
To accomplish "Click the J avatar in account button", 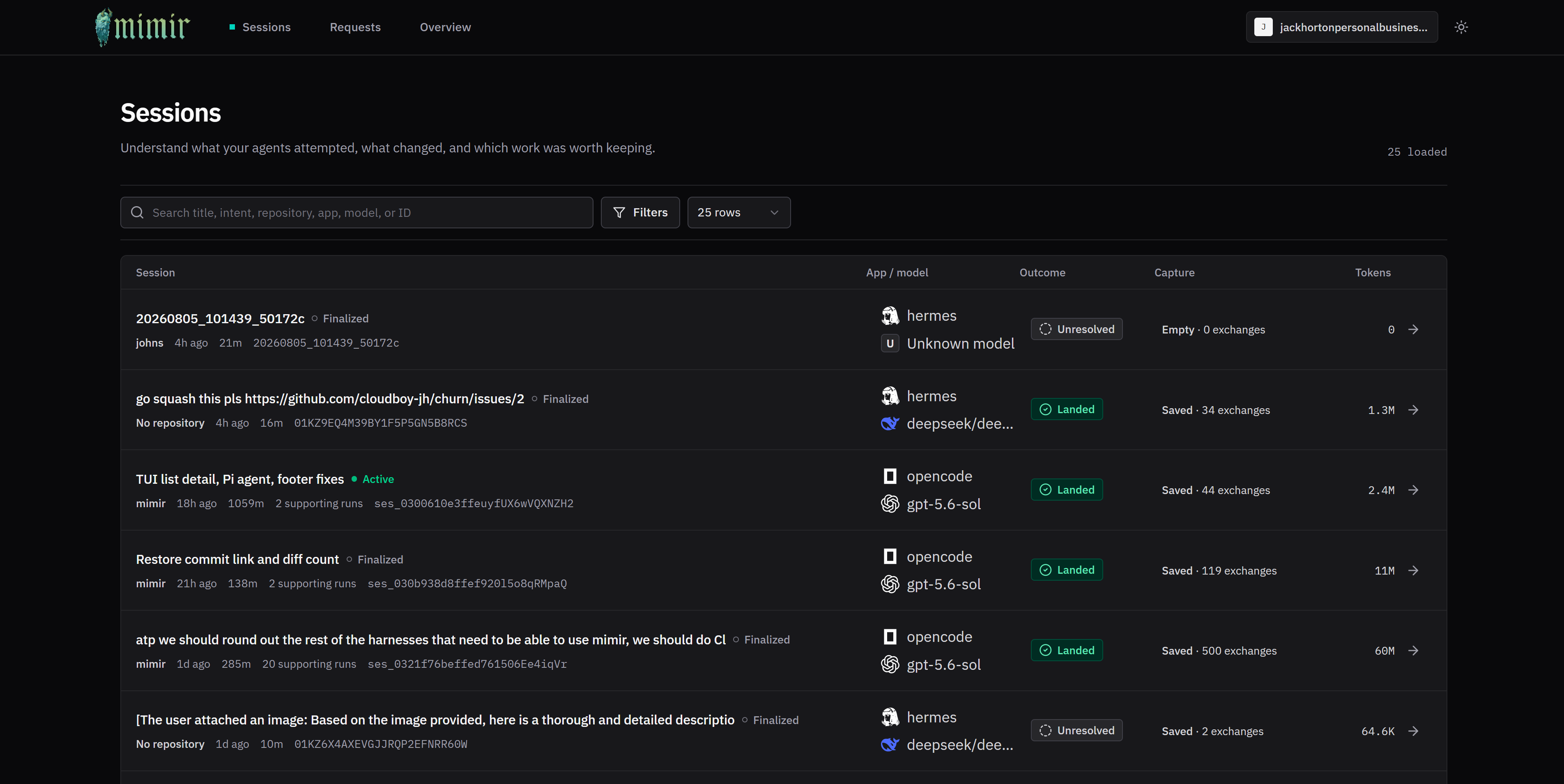I will click(x=1263, y=27).
